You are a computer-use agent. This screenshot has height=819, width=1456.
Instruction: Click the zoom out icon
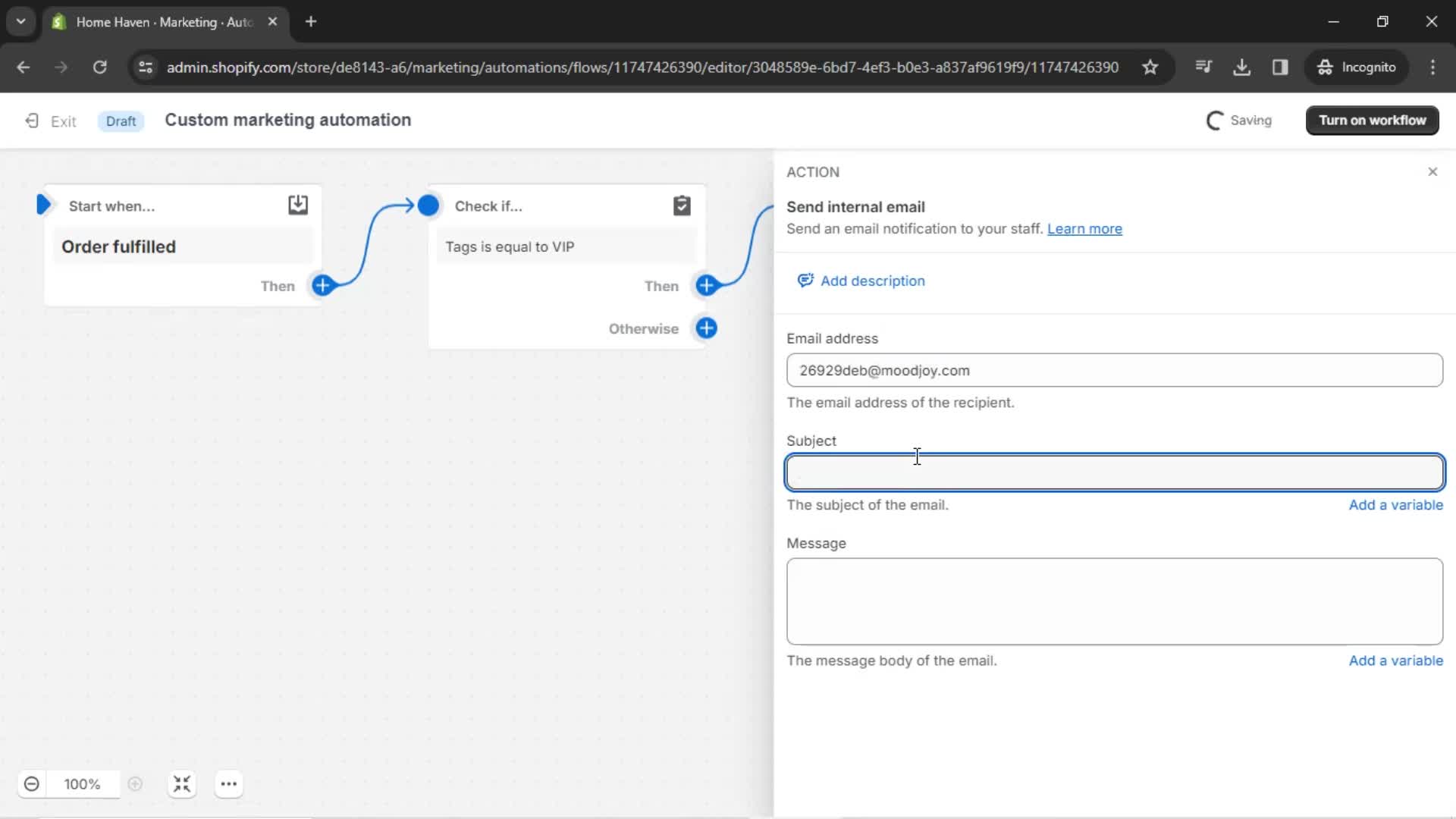pos(31,783)
